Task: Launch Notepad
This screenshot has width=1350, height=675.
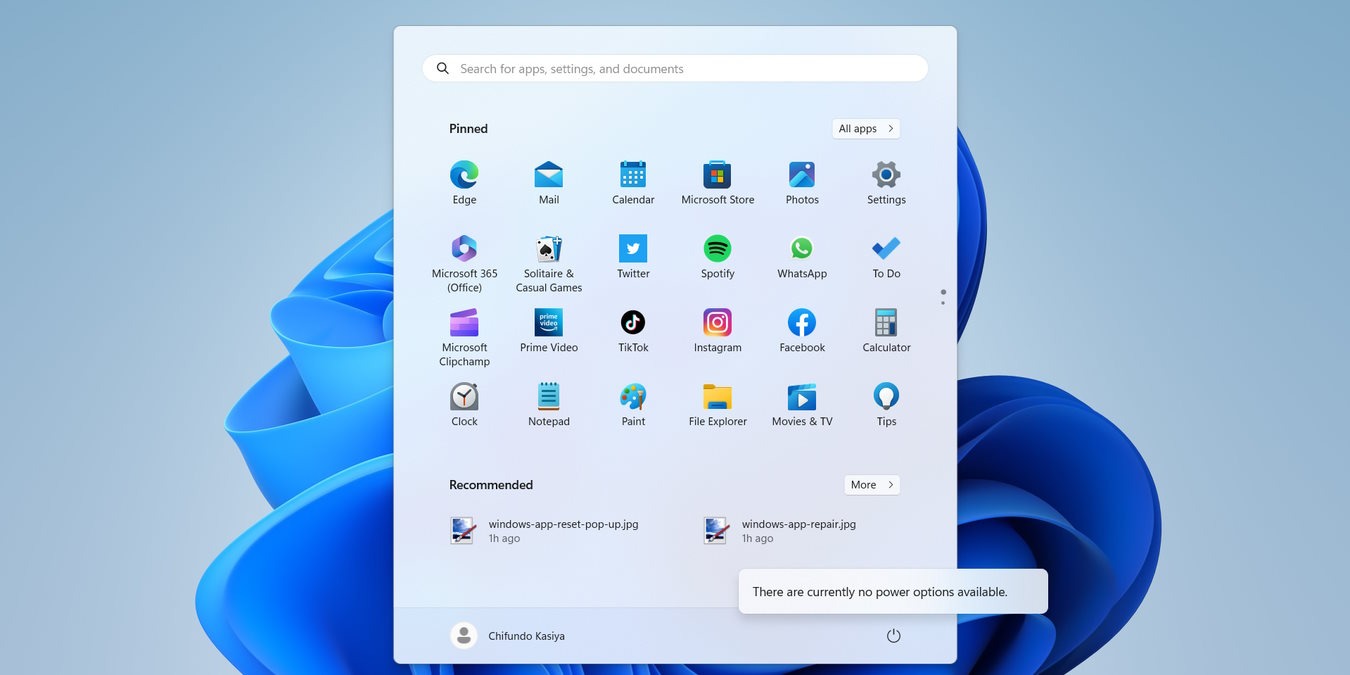Action: point(548,397)
